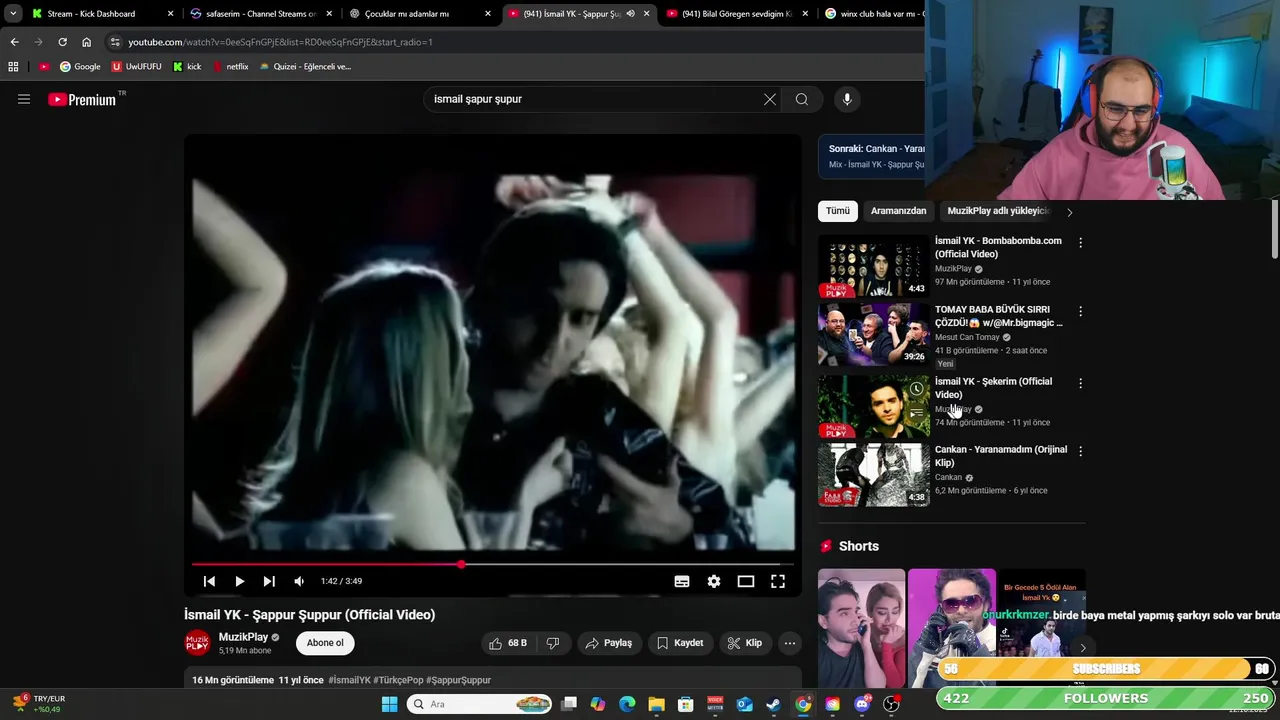Share the video using Paylaş

click(x=609, y=643)
